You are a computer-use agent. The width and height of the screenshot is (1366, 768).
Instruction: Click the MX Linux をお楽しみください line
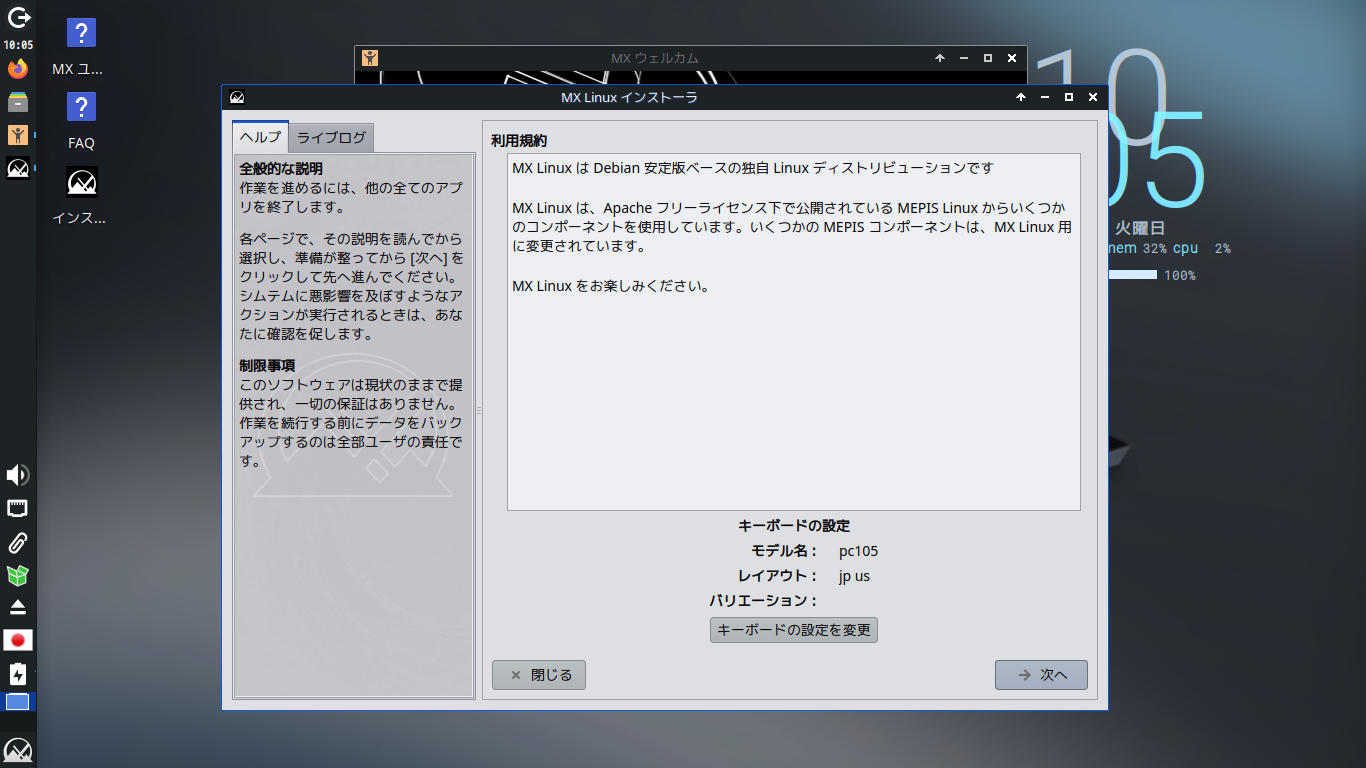pyautogui.click(x=611, y=286)
